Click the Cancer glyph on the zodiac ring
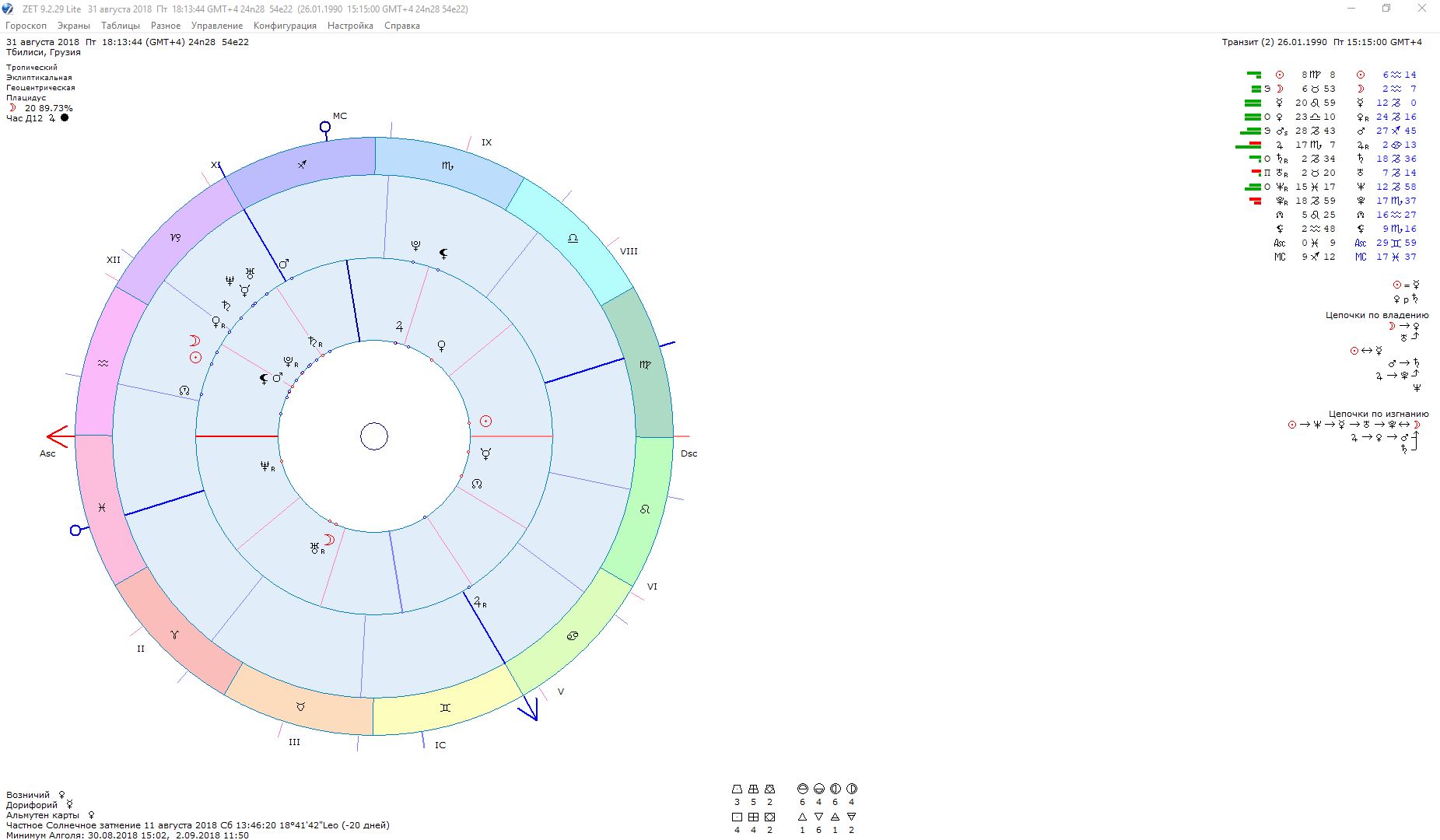The height and width of the screenshot is (840, 1440). tap(573, 635)
